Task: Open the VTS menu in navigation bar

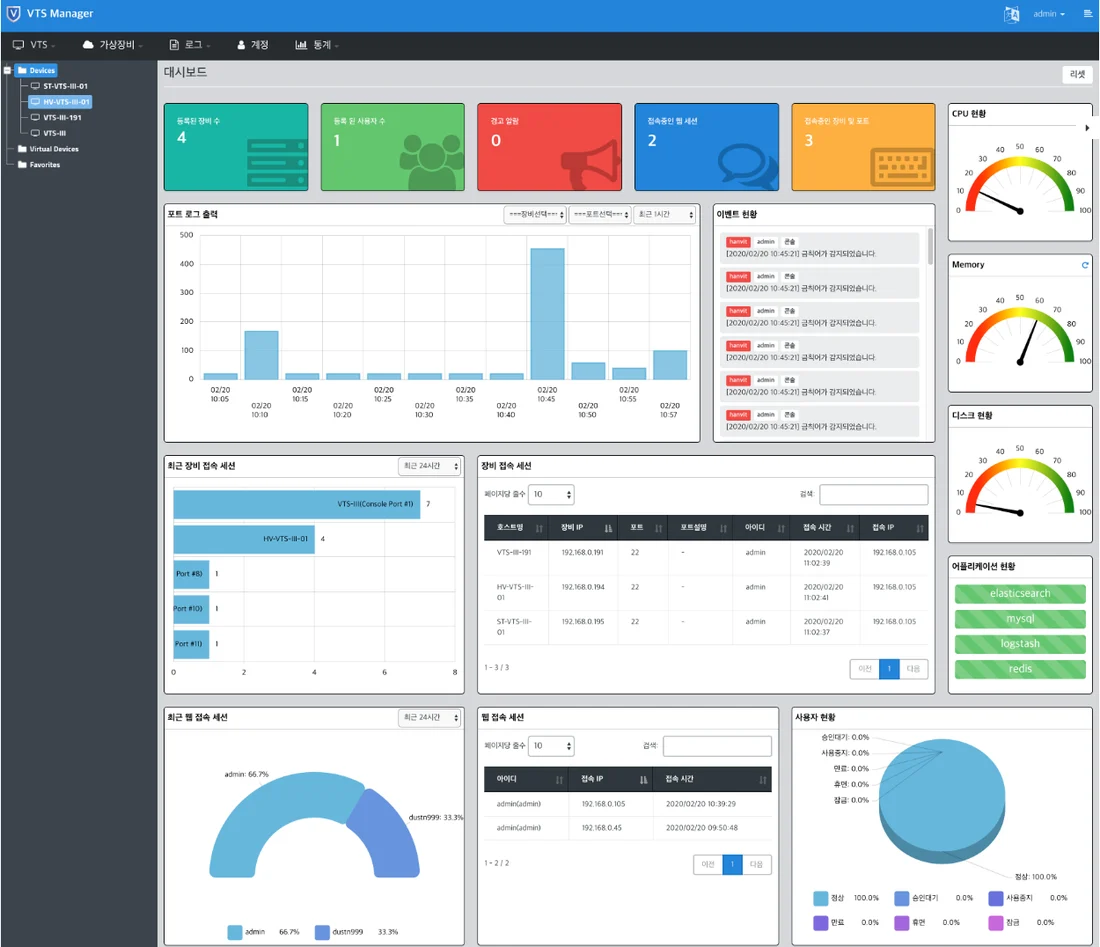Action: tap(34, 45)
